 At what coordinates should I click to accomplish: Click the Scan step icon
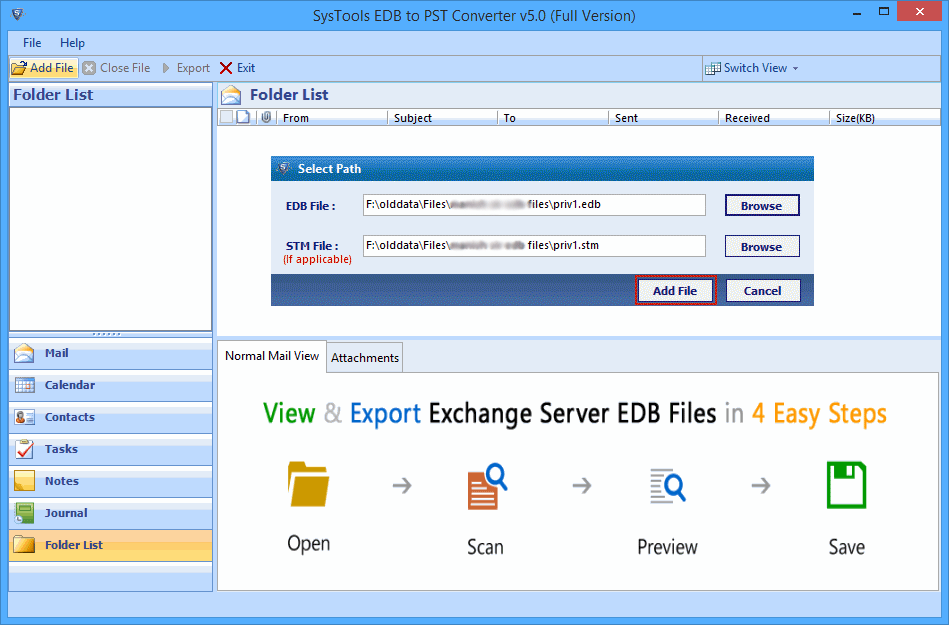tap(487, 486)
